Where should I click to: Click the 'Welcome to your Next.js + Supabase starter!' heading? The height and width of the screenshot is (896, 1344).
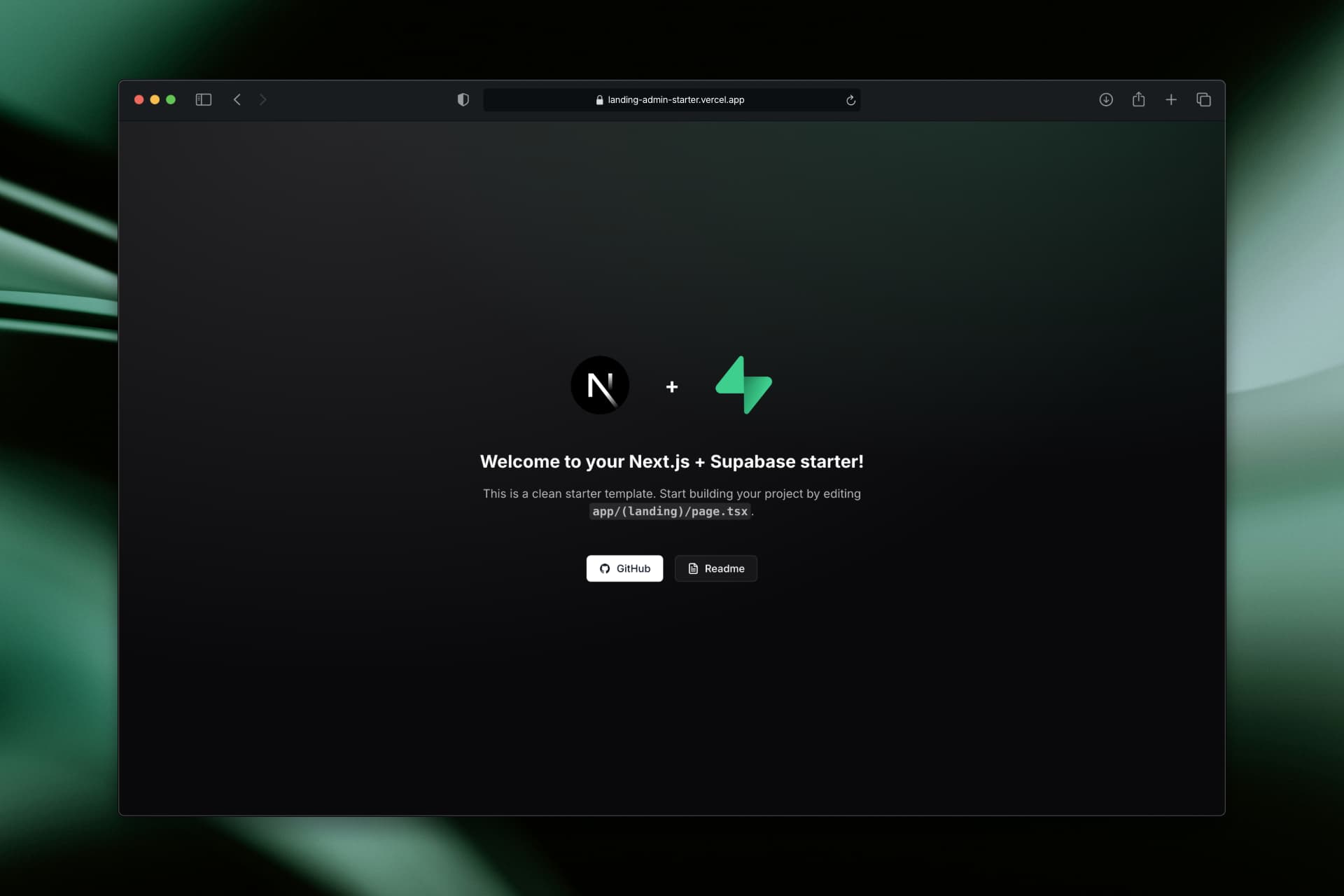click(x=672, y=462)
